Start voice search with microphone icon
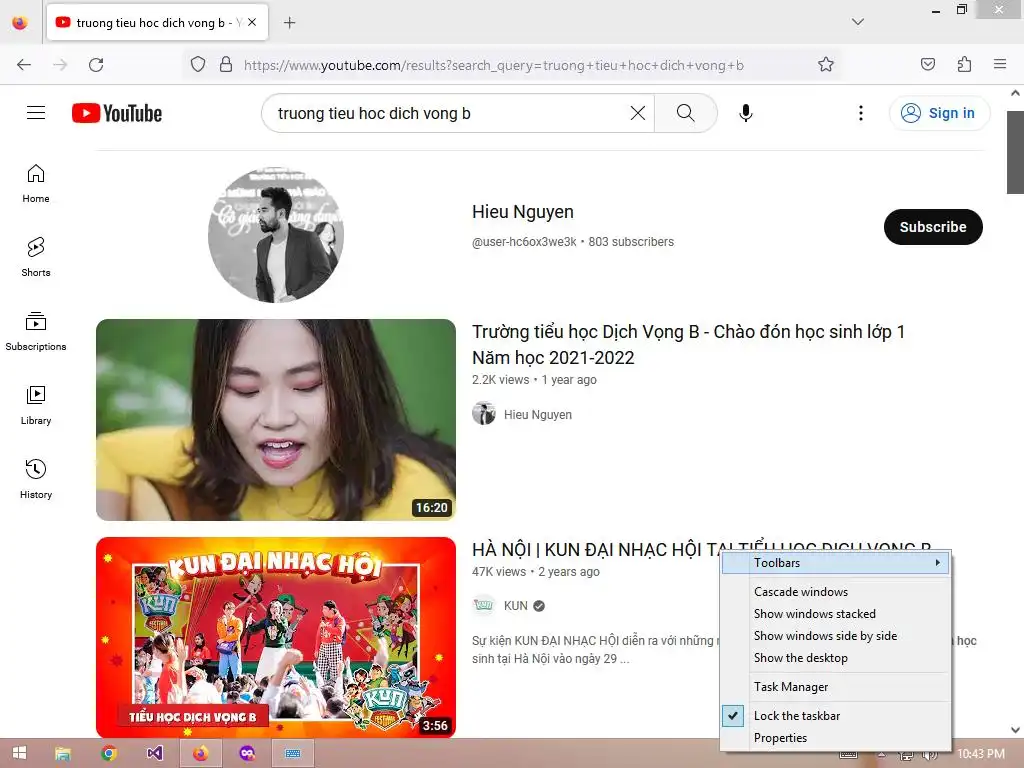Viewport: 1024px width, 768px height. [745, 113]
